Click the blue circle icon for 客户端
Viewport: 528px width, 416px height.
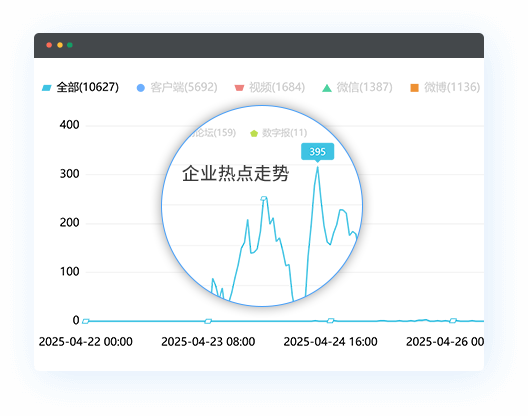point(140,88)
